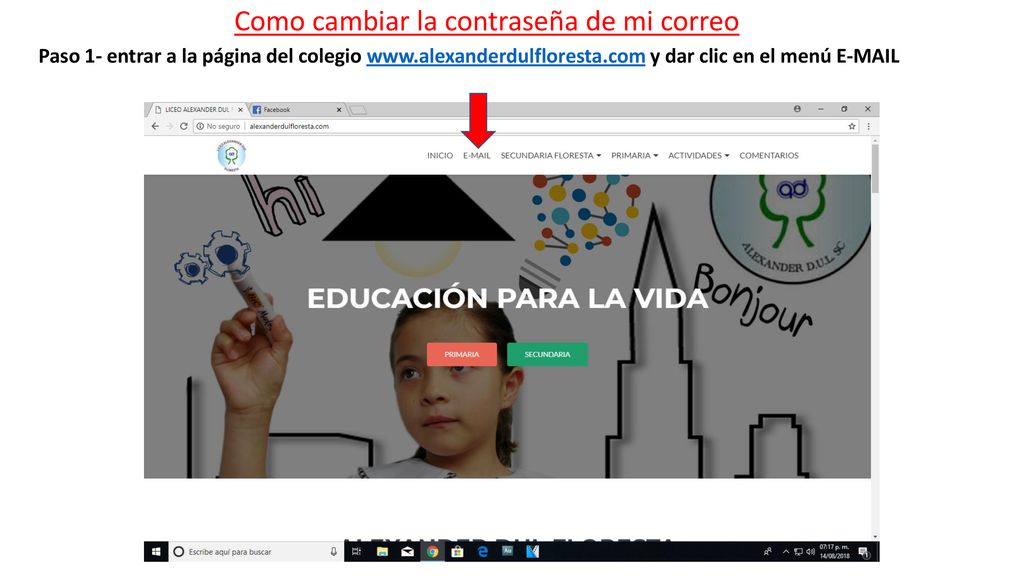This screenshot has width=1024, height=576.
Task: Open File Explorer from the taskbar
Action: coord(382,552)
